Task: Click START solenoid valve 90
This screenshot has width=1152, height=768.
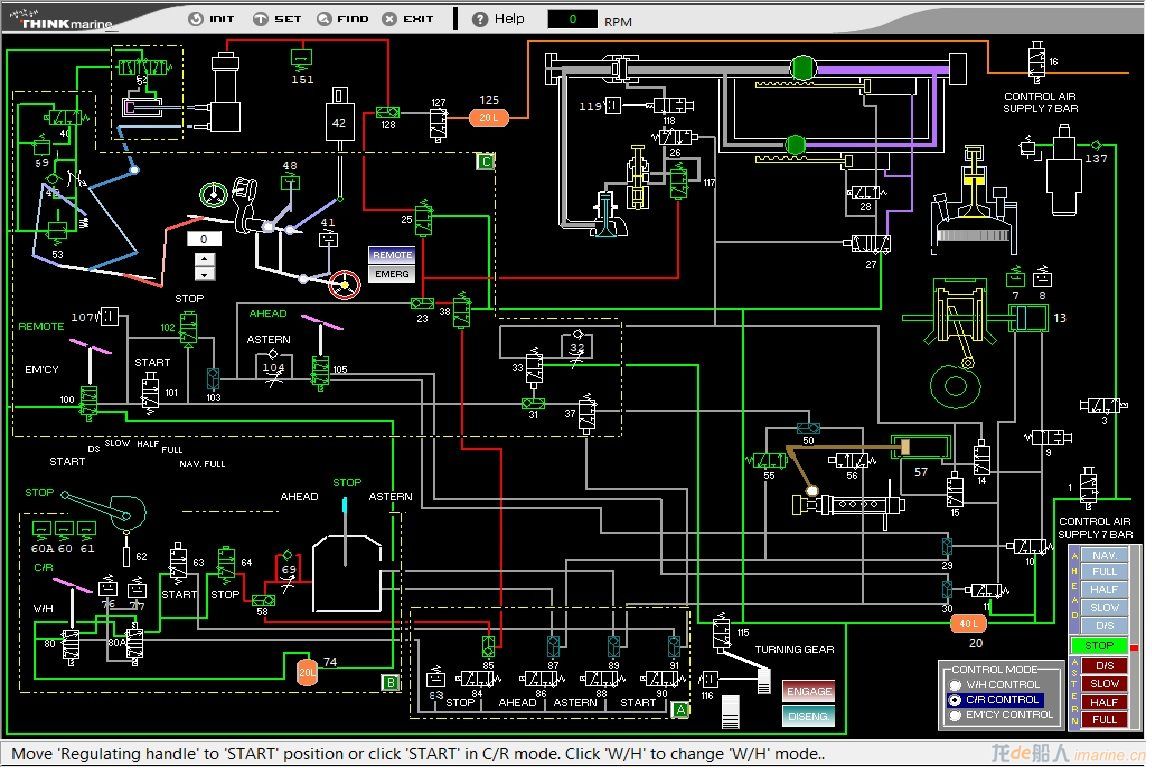Action: 663,678
